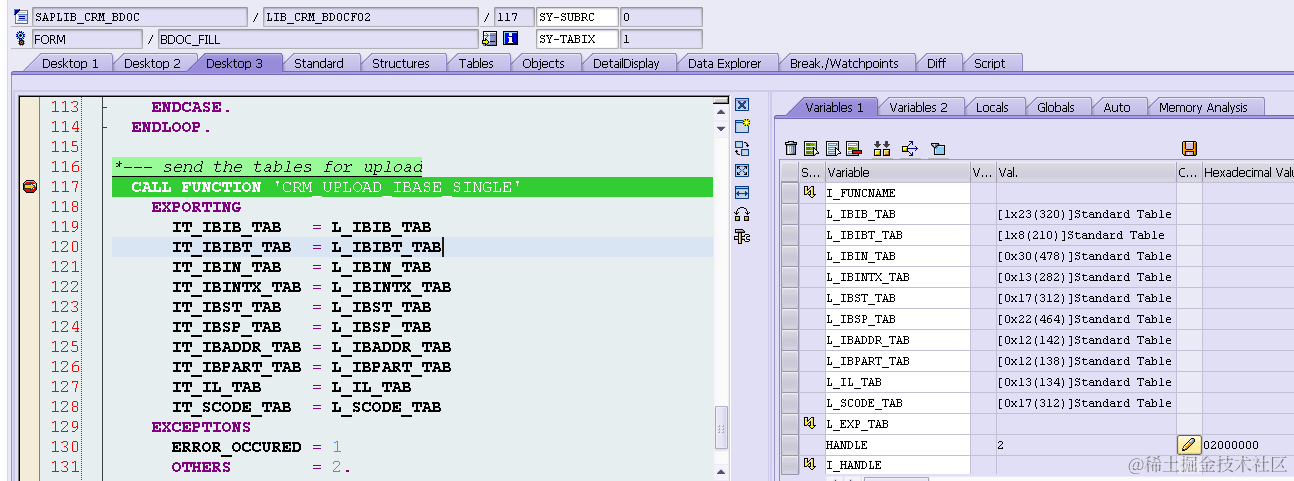Switch to the Locals tab
The image size is (1294, 481).
tap(992, 107)
